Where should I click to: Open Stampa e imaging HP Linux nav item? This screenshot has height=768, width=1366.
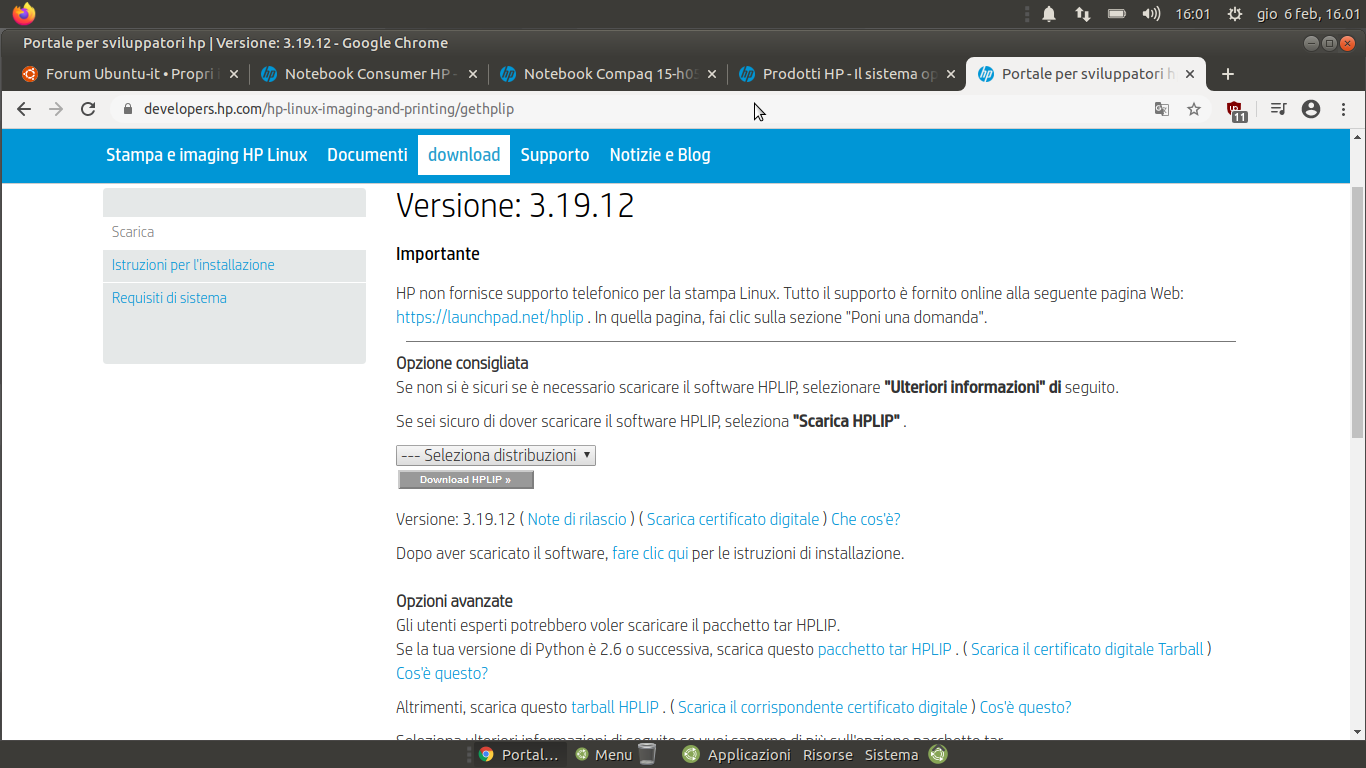point(207,155)
